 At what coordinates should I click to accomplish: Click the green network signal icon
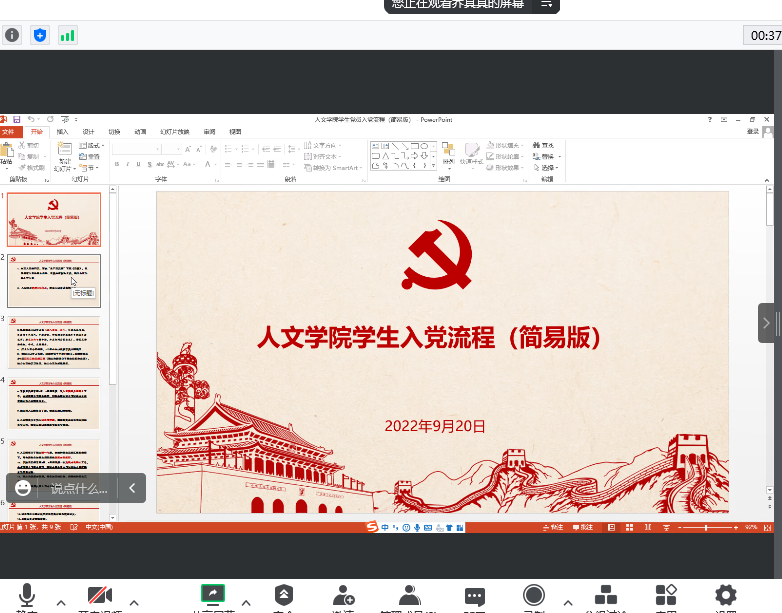click(67, 35)
